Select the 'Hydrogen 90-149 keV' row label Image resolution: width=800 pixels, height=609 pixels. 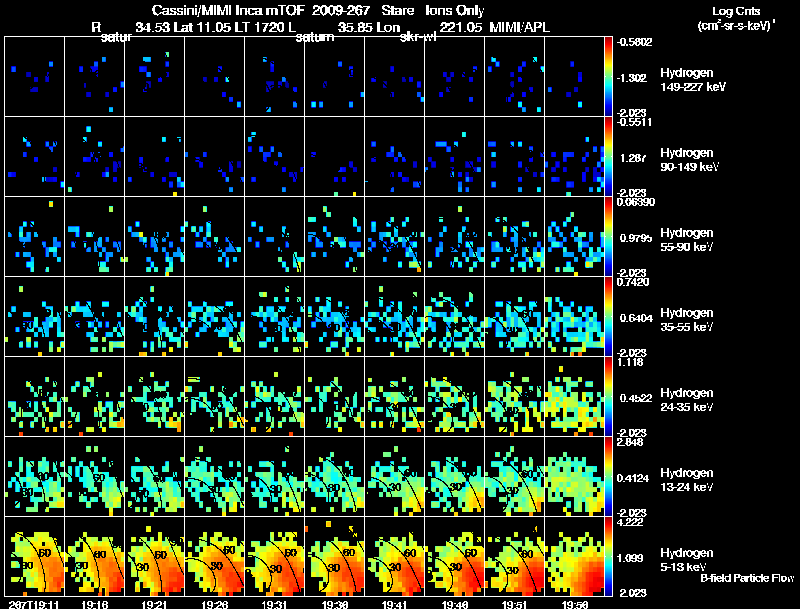coord(689,160)
